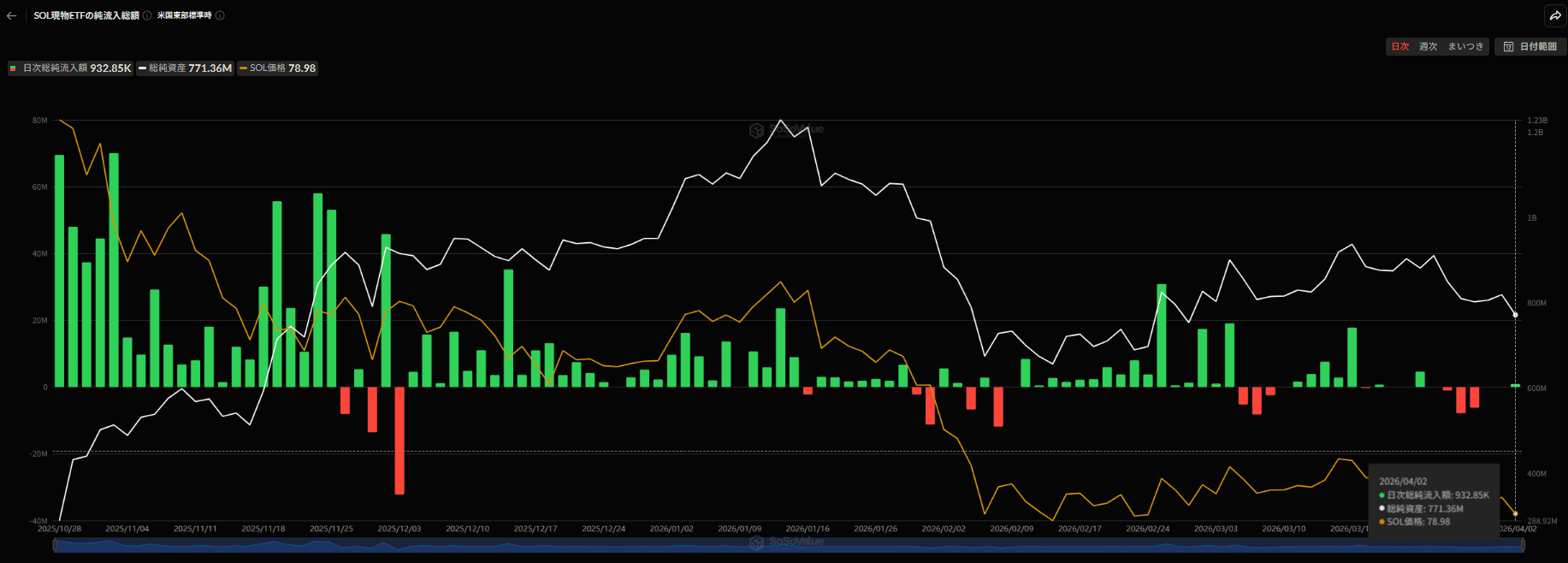Toggle the 日次総純流入額 legend series
The height and width of the screenshot is (563, 1568).
[71, 68]
